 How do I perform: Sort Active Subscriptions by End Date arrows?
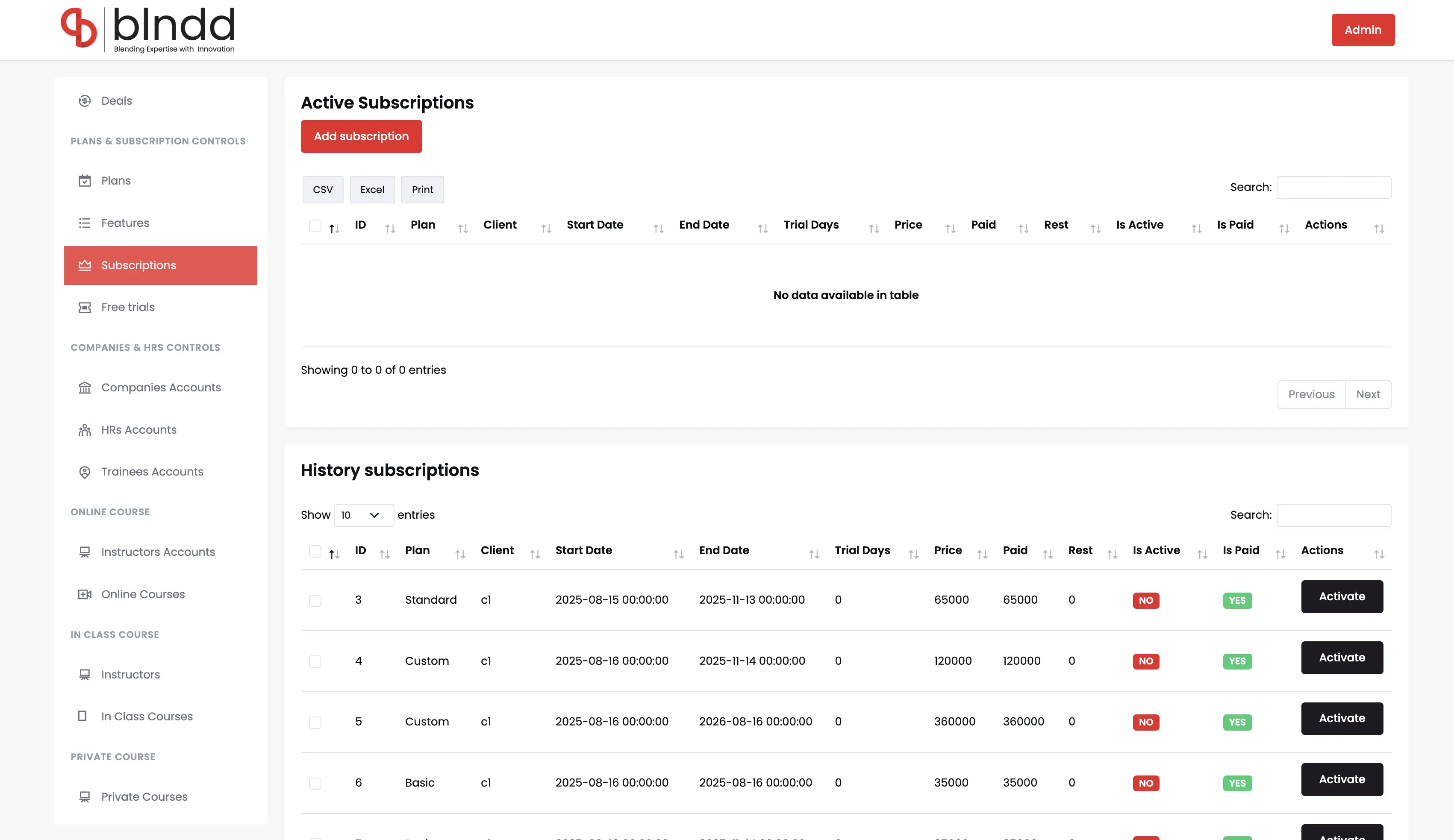pyautogui.click(x=763, y=229)
